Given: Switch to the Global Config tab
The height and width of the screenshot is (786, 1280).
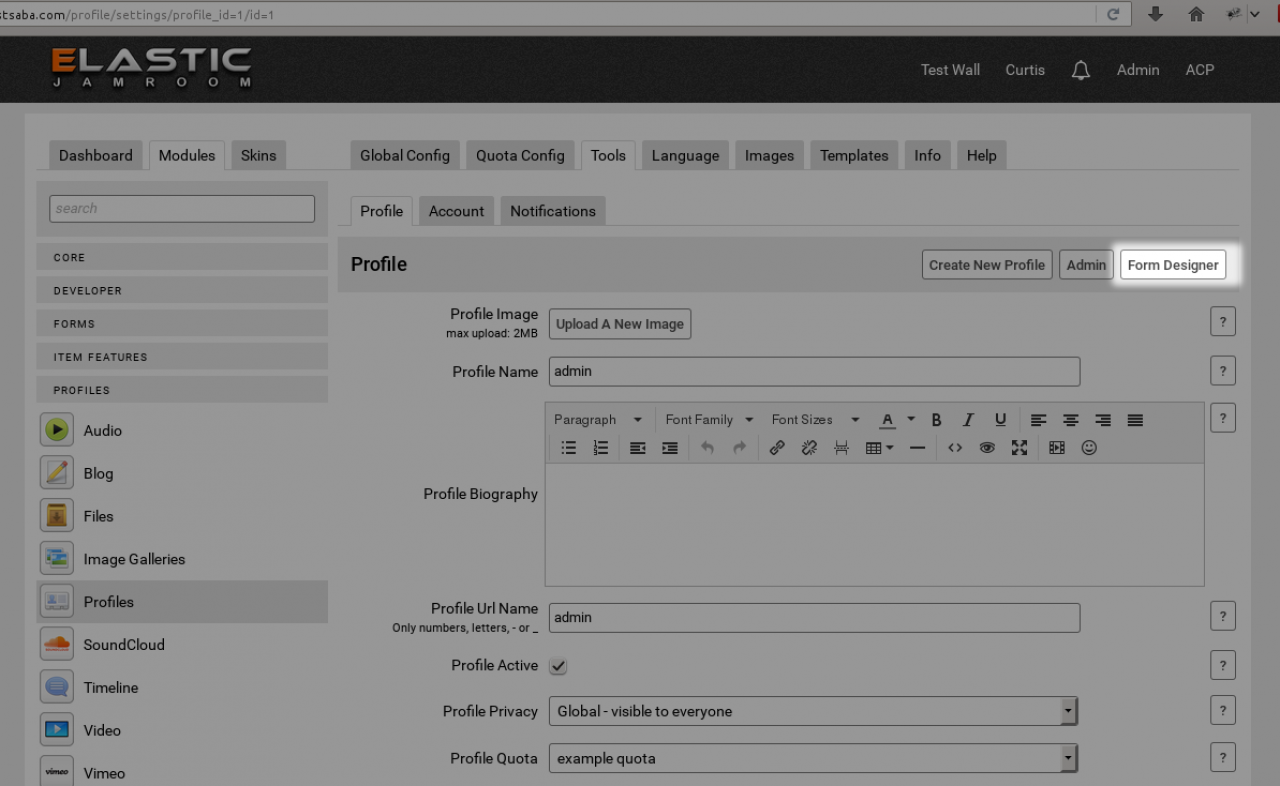Looking at the screenshot, I should pos(404,155).
